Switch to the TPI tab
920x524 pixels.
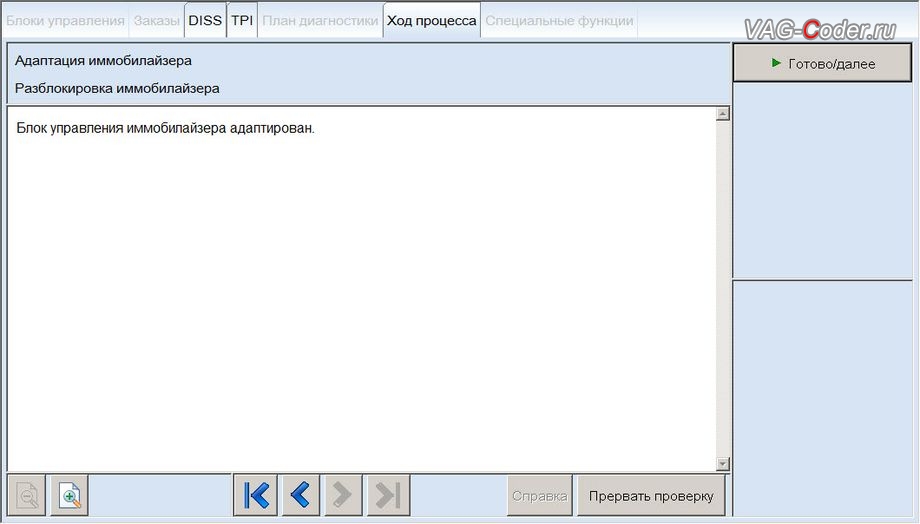[x=242, y=21]
